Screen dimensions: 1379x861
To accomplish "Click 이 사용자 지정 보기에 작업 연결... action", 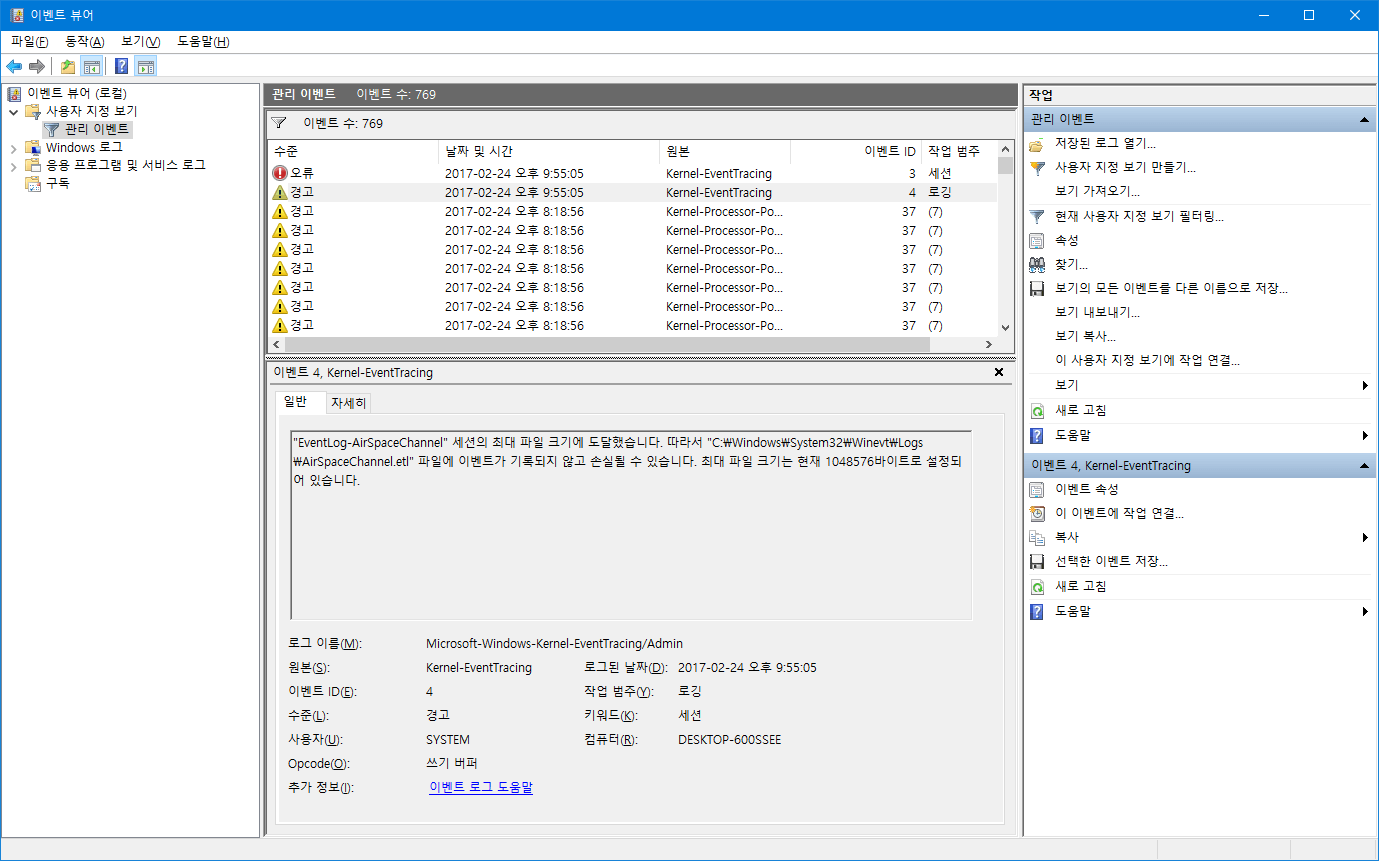I will click(x=1147, y=361).
